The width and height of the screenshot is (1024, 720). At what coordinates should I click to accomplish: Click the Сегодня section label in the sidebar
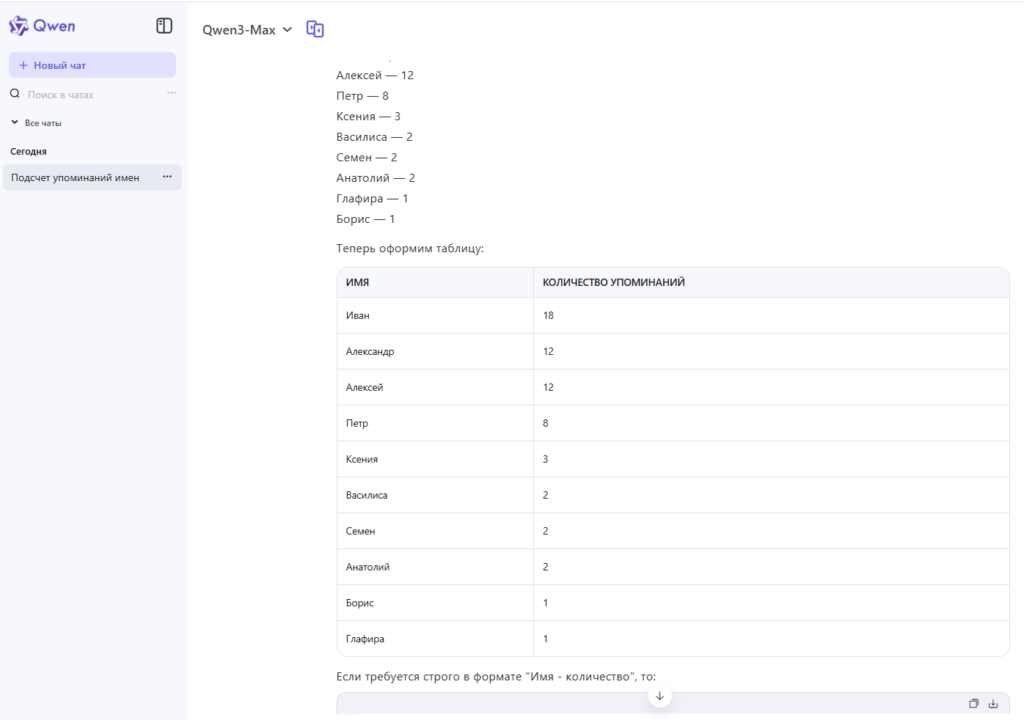(29, 152)
